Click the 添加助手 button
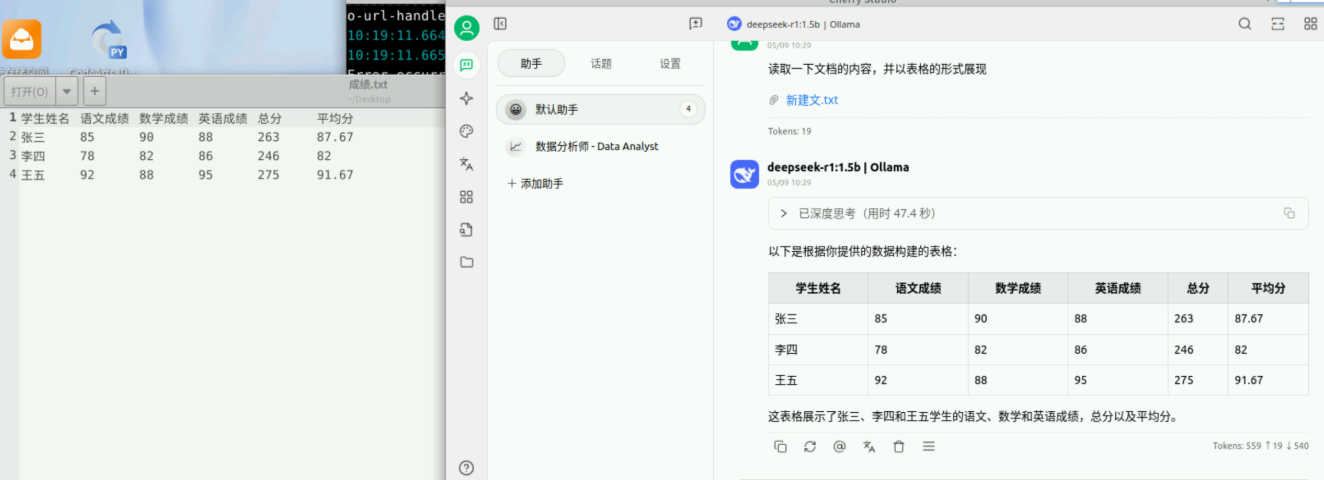 point(535,184)
